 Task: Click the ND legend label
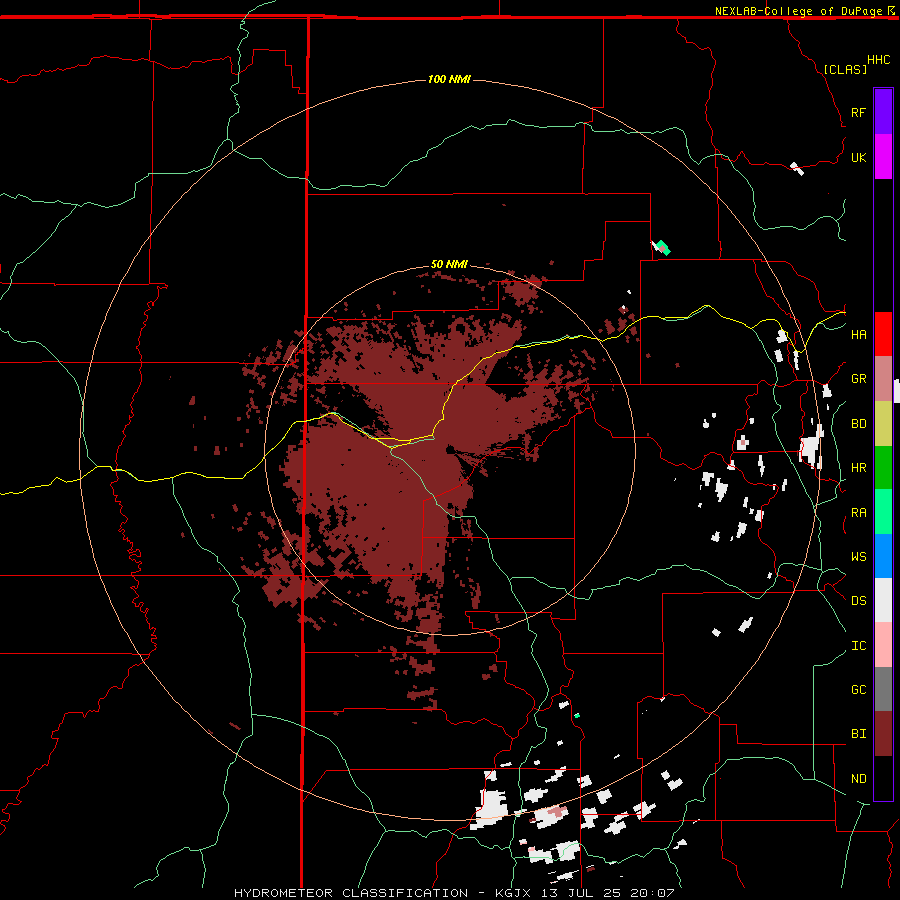pos(858,779)
